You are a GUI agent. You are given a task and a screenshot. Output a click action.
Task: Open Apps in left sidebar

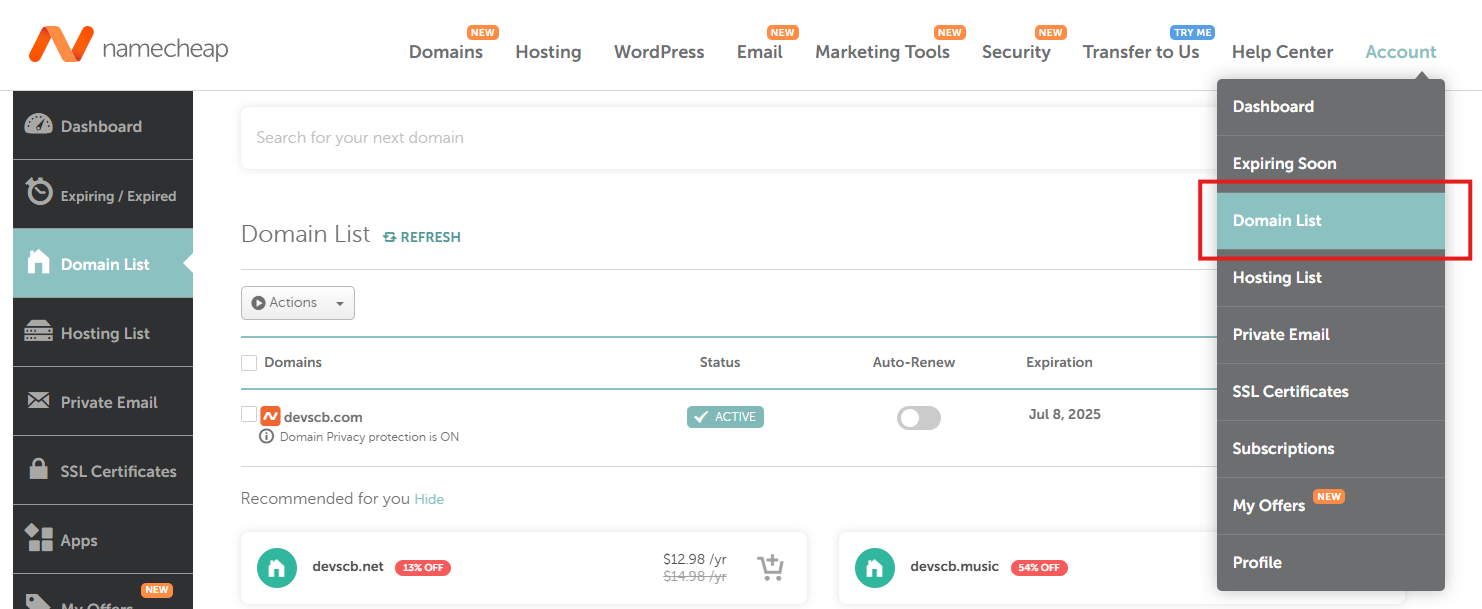[x=103, y=540]
